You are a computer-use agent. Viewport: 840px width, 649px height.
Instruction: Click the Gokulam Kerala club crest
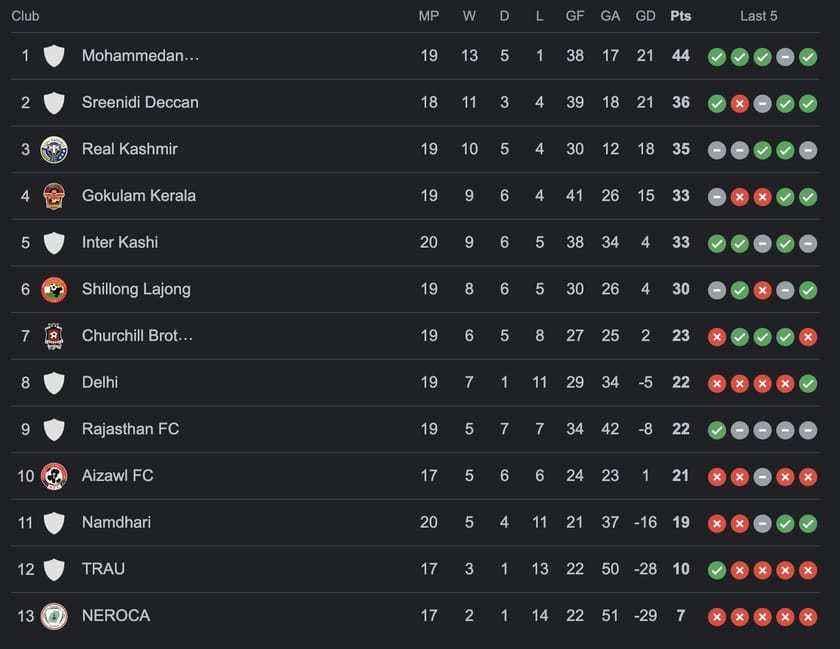pyautogui.click(x=54, y=195)
